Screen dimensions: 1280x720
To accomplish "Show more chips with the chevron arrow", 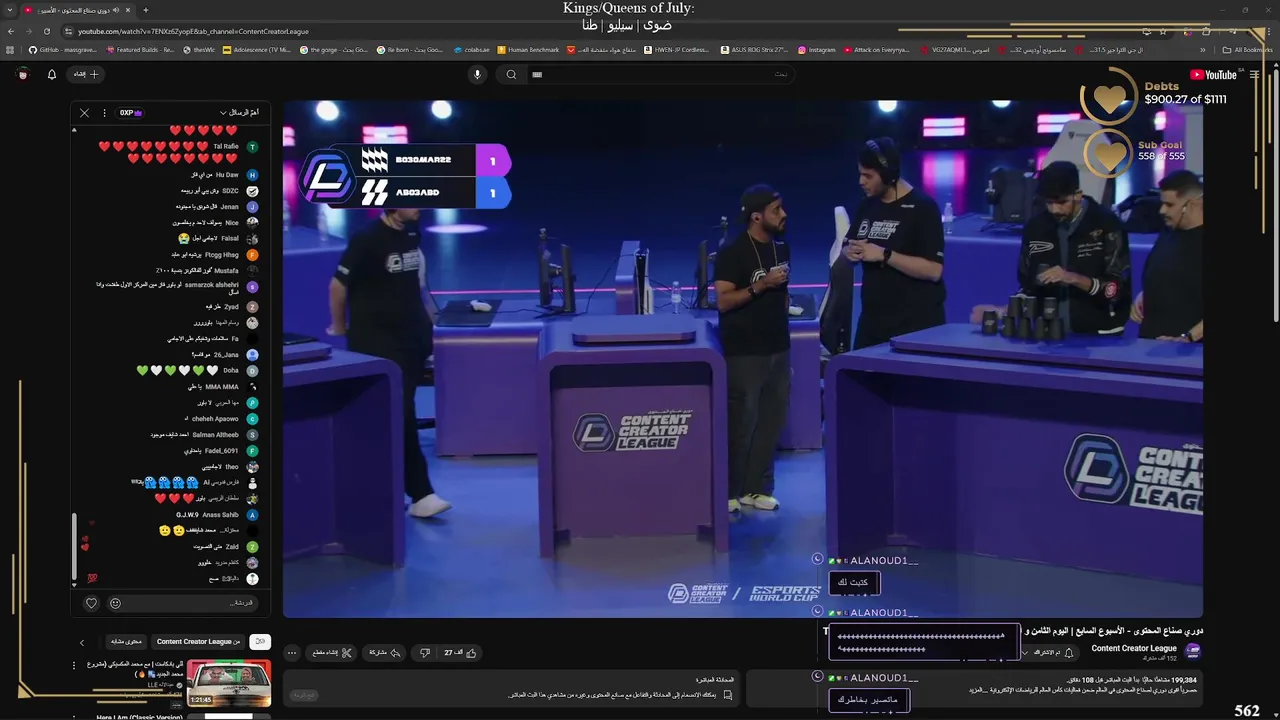I will tap(82, 642).
